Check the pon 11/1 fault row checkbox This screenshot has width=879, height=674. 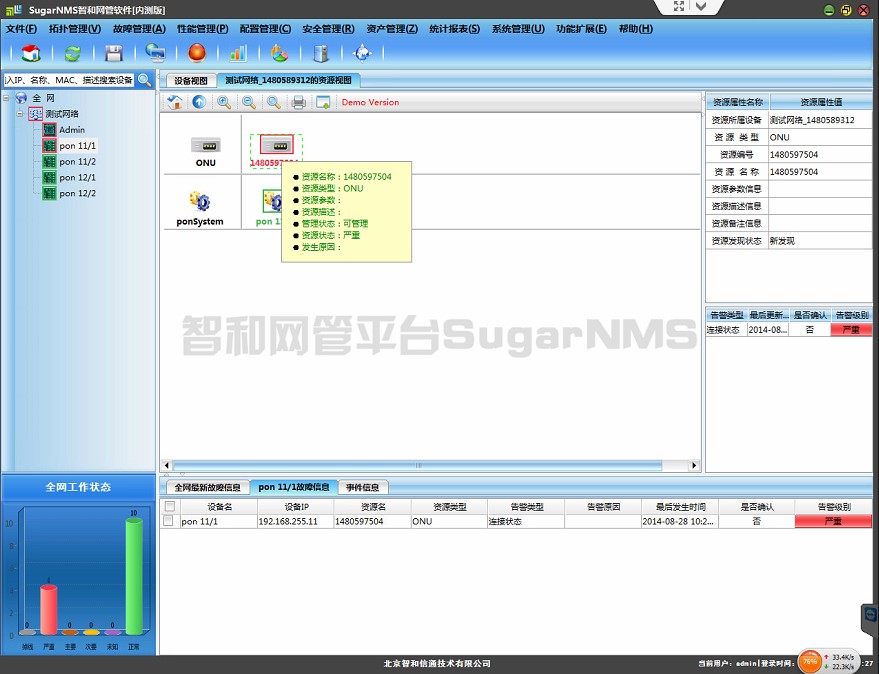pyautogui.click(x=168, y=521)
